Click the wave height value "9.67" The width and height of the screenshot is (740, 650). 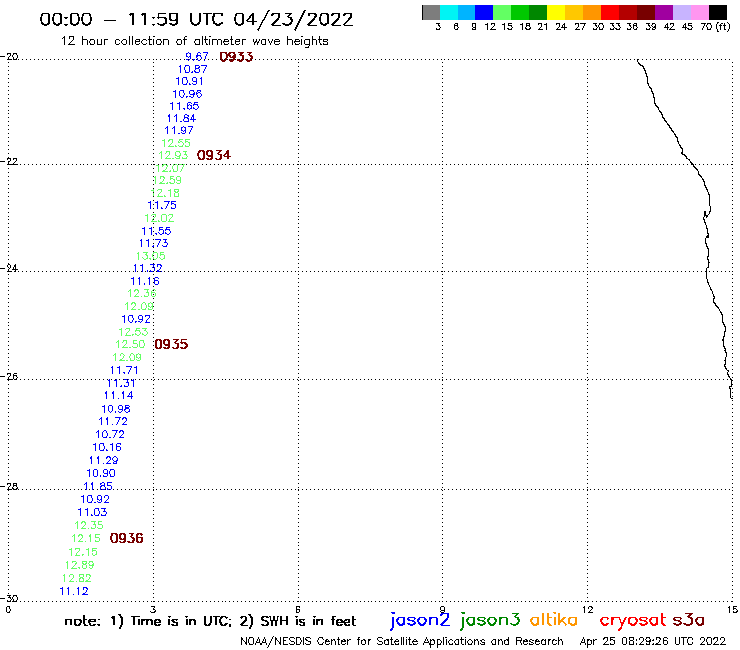[197, 57]
